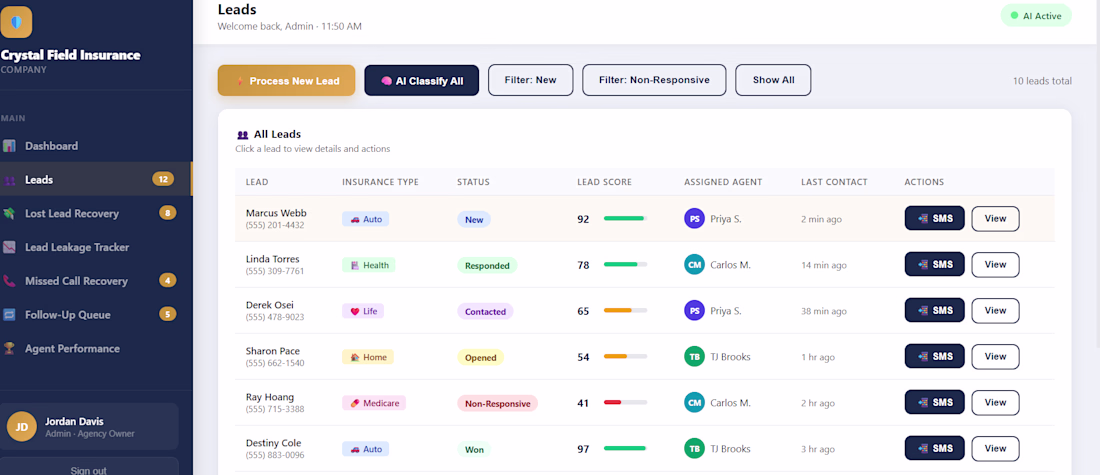
Task: Click the Follow-Up Queue icon
Action: 9,314
